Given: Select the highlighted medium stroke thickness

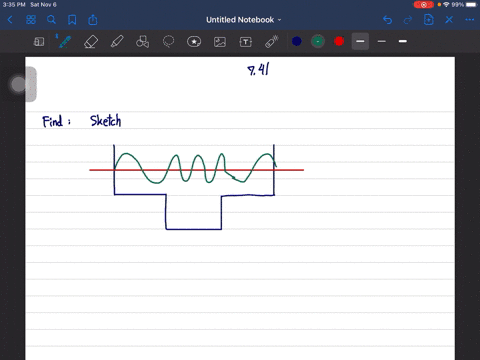Looking at the screenshot, I should pos(360,41).
